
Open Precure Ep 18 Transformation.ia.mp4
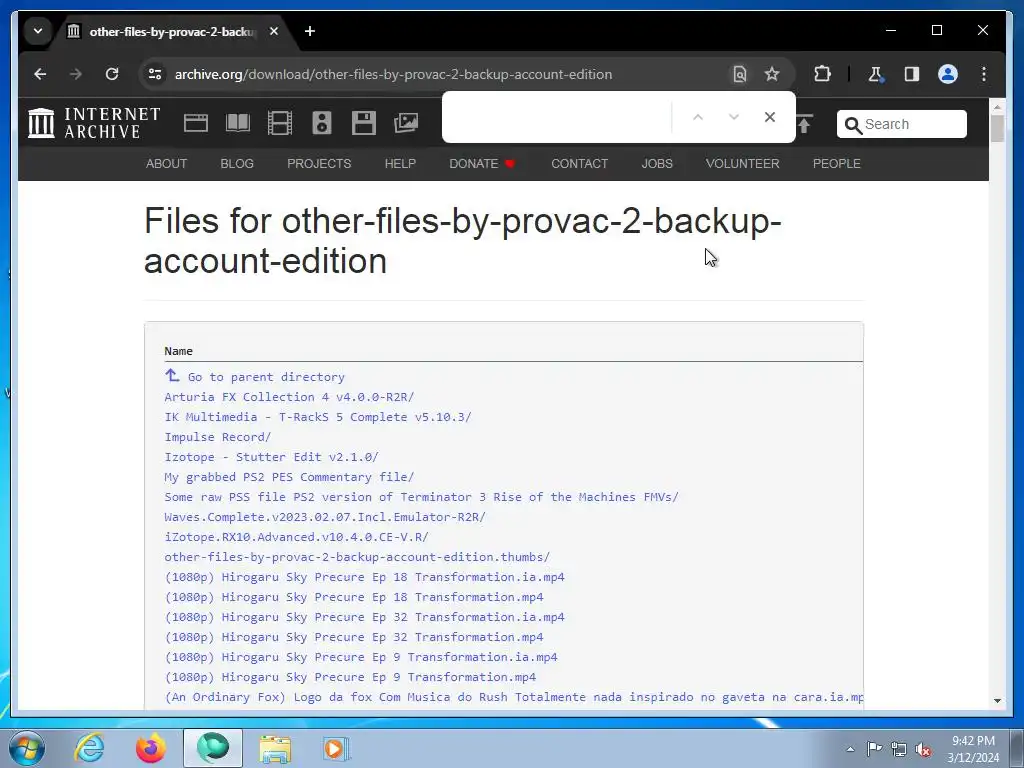coord(364,577)
